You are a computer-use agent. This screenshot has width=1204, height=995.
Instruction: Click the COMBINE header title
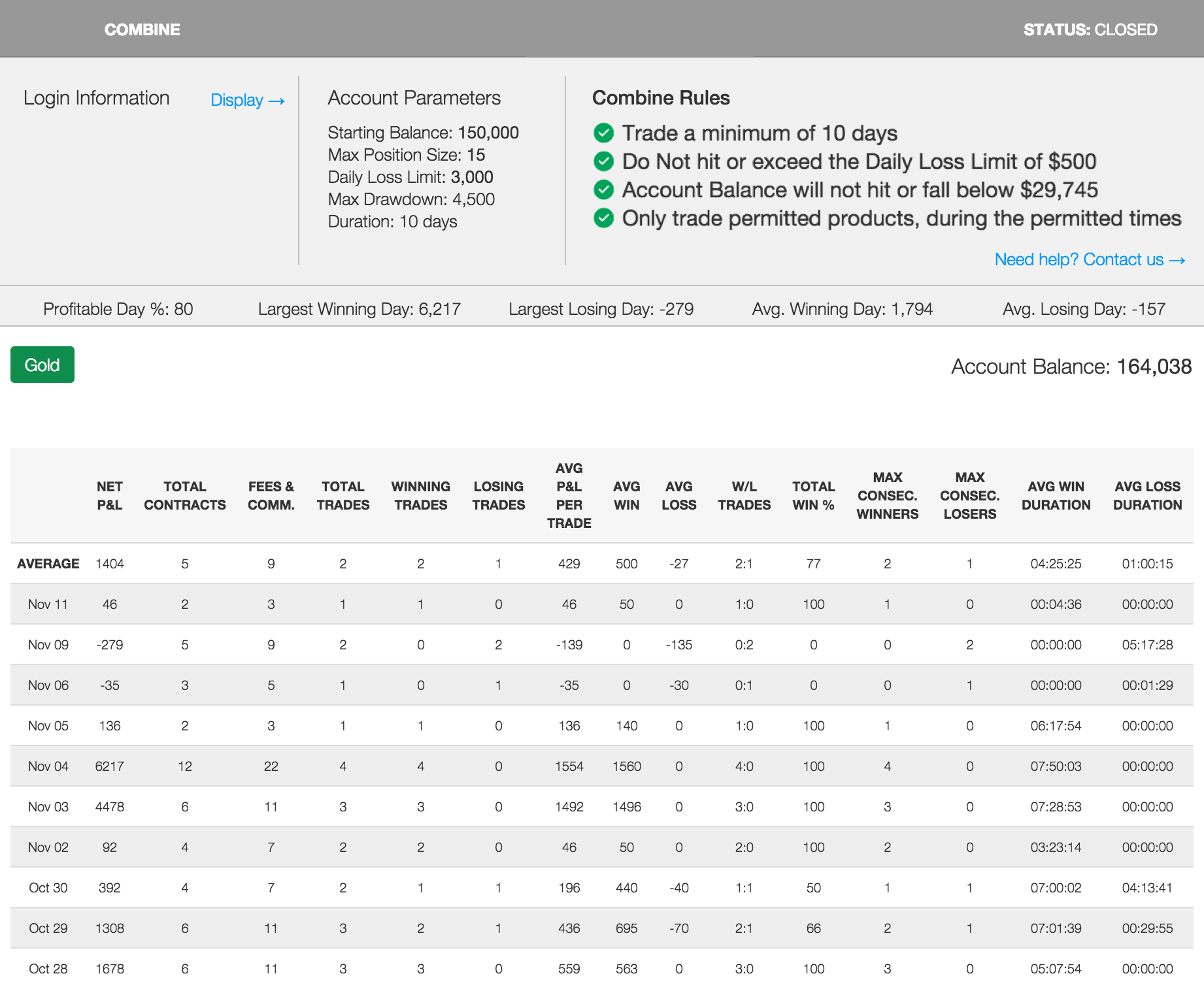click(x=142, y=30)
